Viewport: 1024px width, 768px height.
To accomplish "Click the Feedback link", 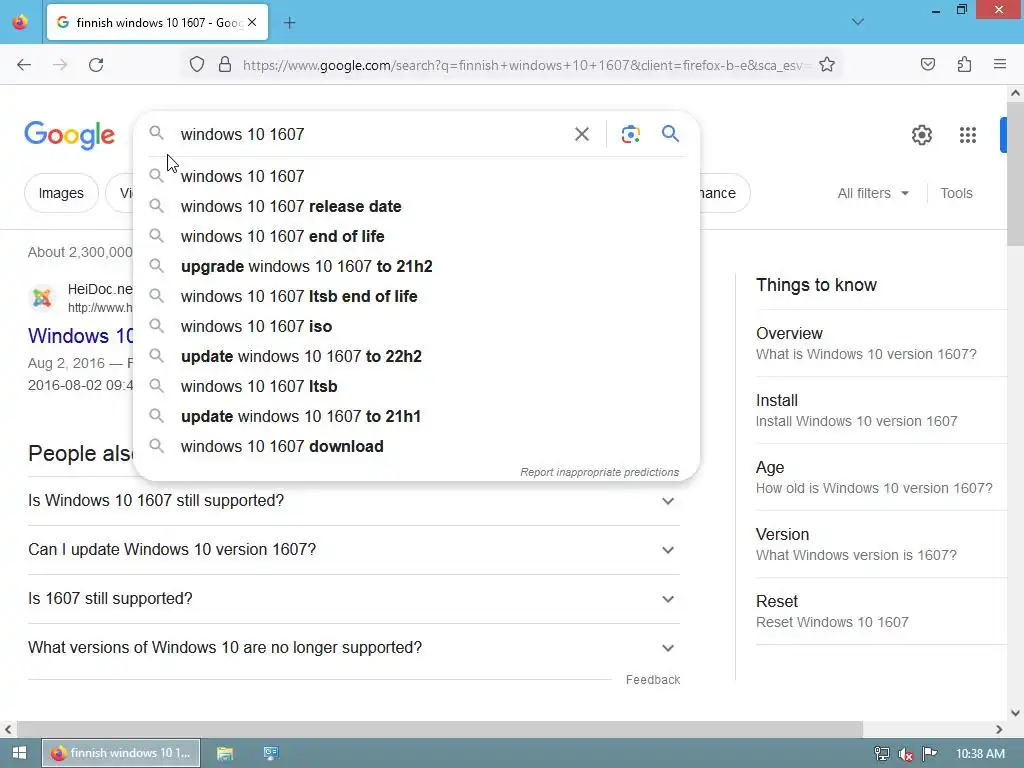I will (x=653, y=680).
